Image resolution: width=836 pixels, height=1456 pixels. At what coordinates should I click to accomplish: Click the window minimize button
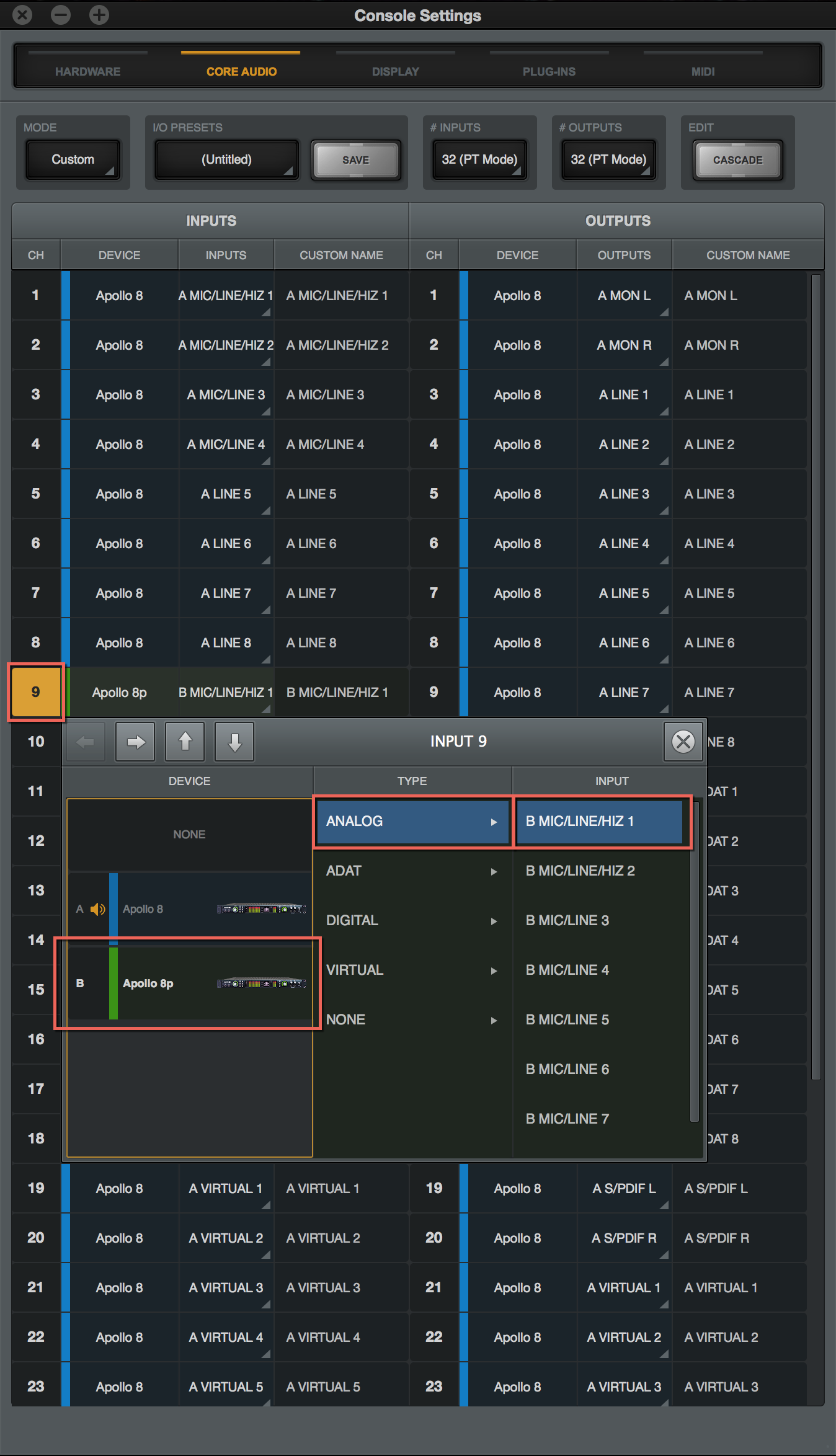pos(61,14)
